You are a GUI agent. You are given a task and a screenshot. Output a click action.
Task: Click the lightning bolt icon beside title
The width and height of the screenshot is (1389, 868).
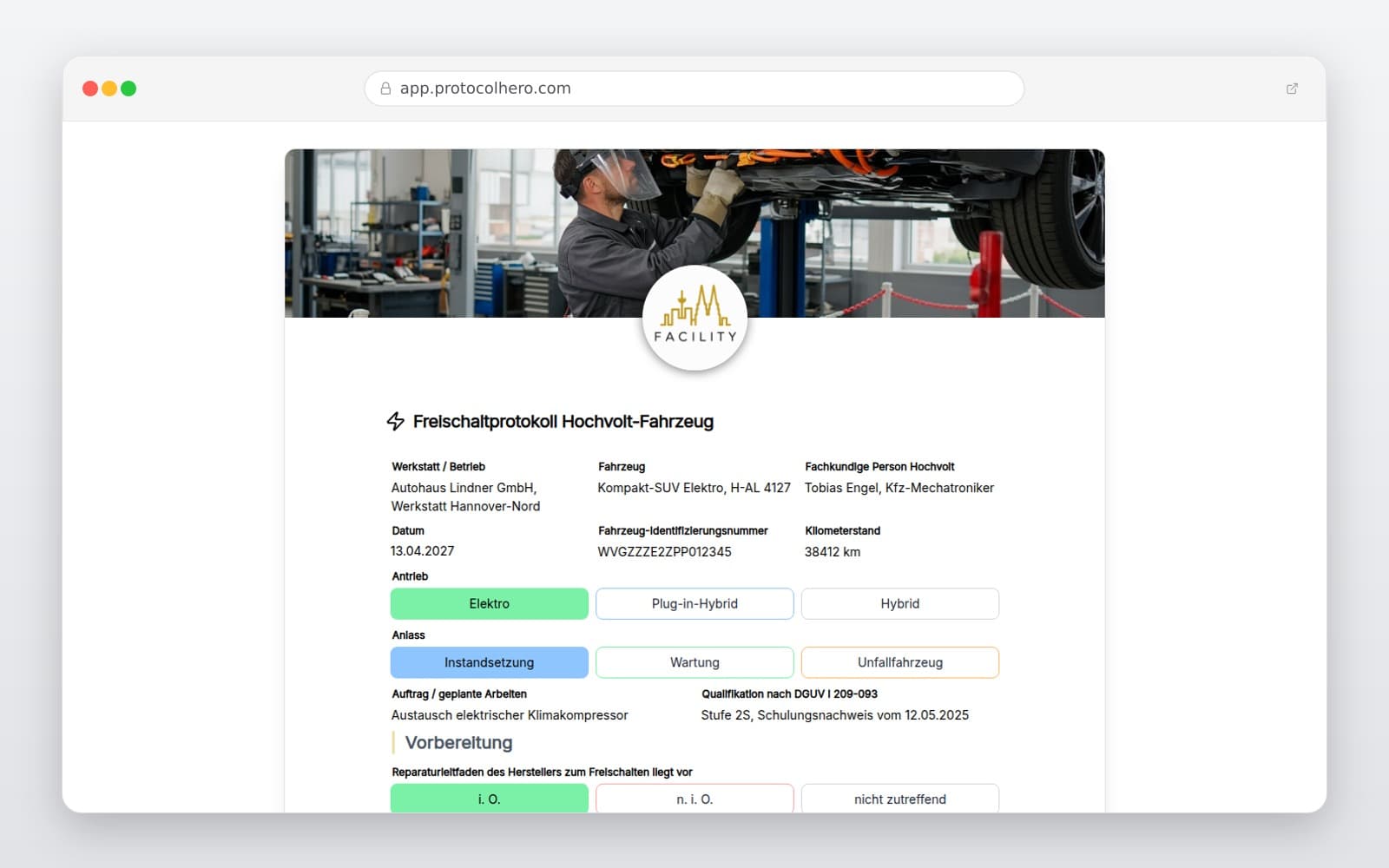pyautogui.click(x=395, y=421)
